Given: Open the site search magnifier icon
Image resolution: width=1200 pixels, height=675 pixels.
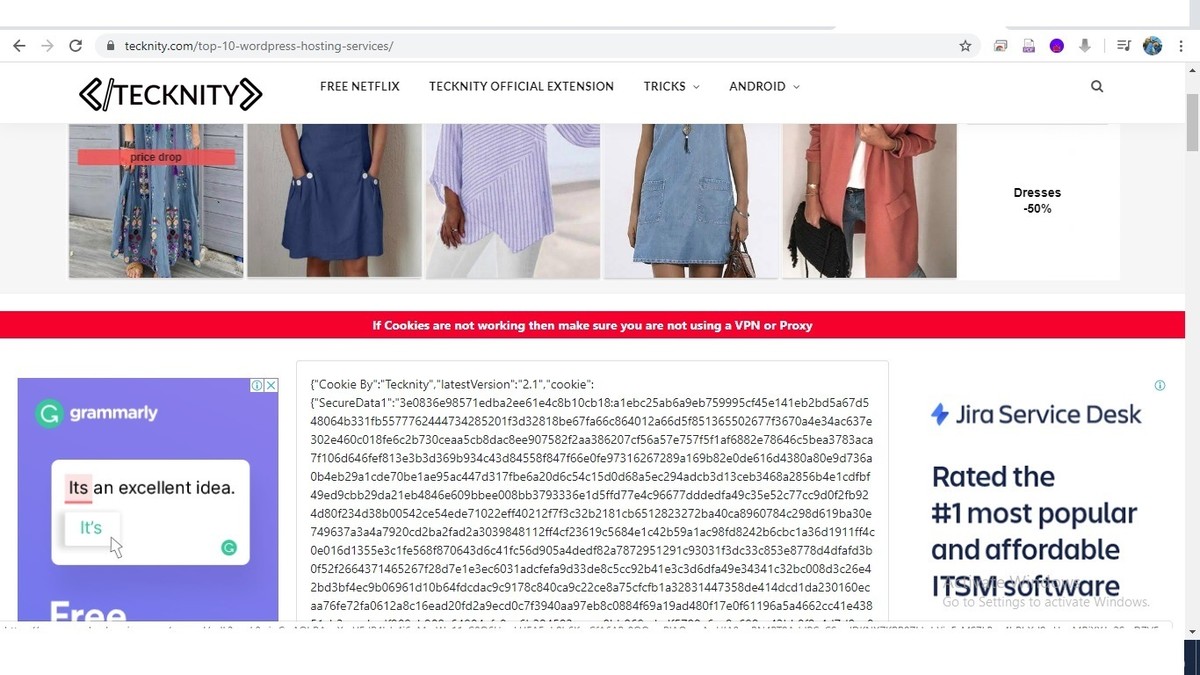Looking at the screenshot, I should (1097, 86).
